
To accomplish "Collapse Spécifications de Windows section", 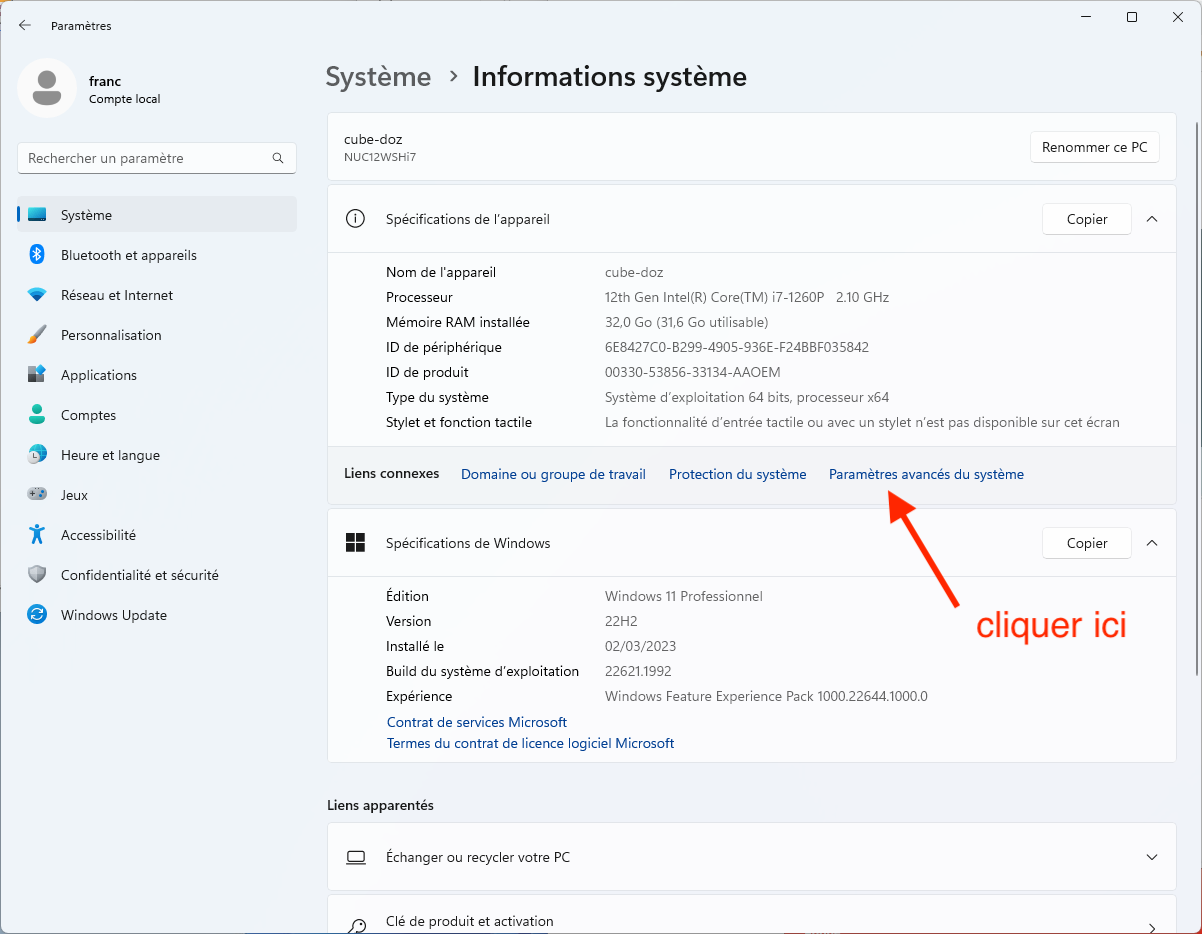I will (x=1152, y=543).
